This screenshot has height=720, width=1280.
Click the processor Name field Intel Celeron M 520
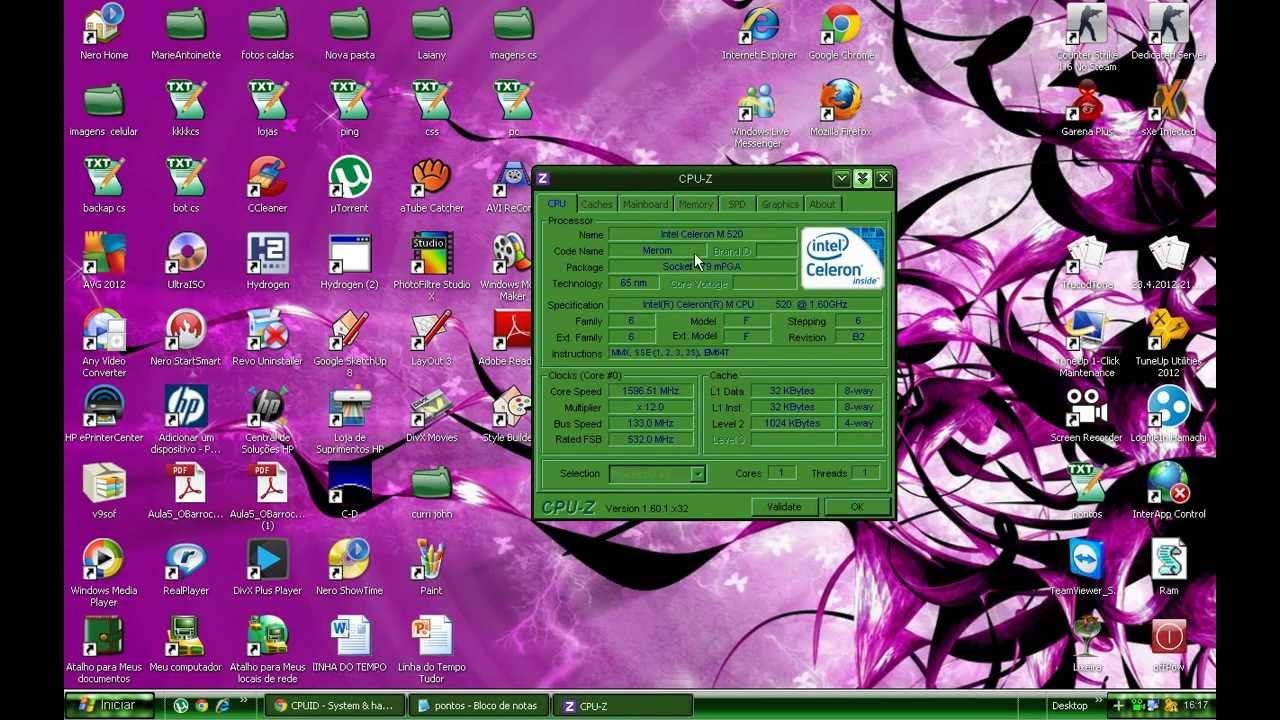(x=702, y=234)
